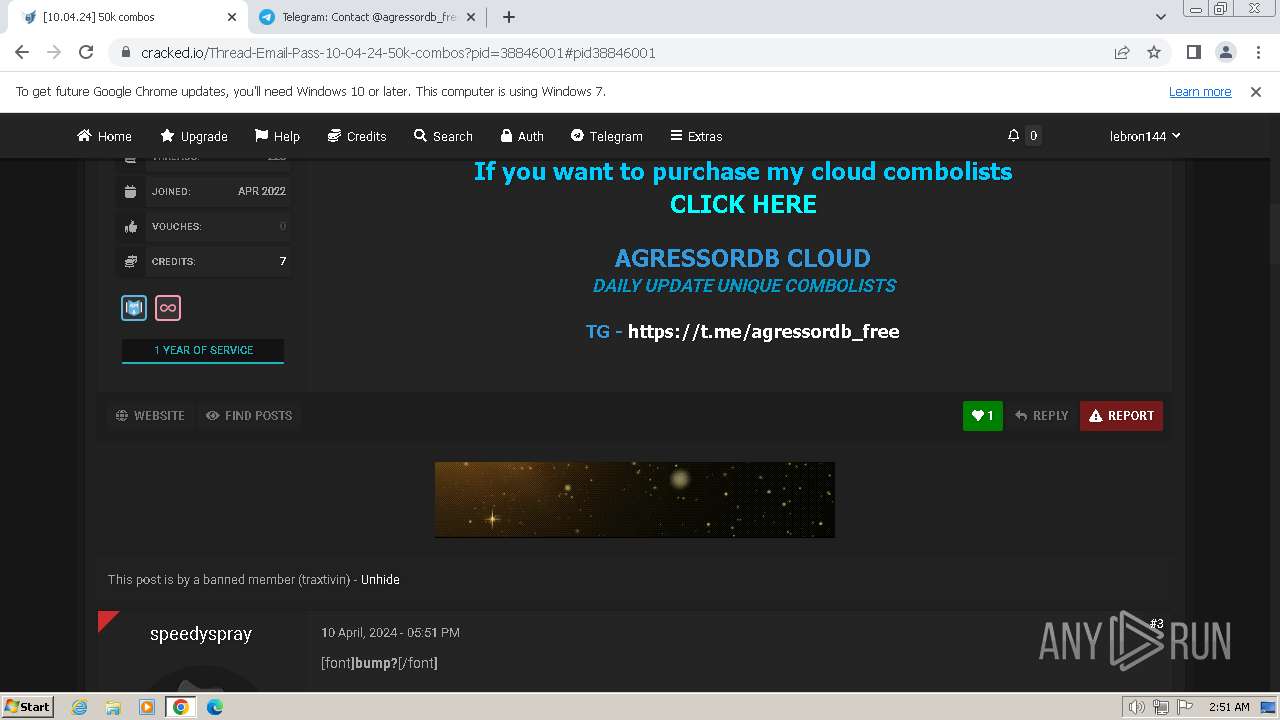This screenshot has width=1280, height=720.
Task: Open the Chrome side panel
Action: pyautogui.click(x=1193, y=52)
